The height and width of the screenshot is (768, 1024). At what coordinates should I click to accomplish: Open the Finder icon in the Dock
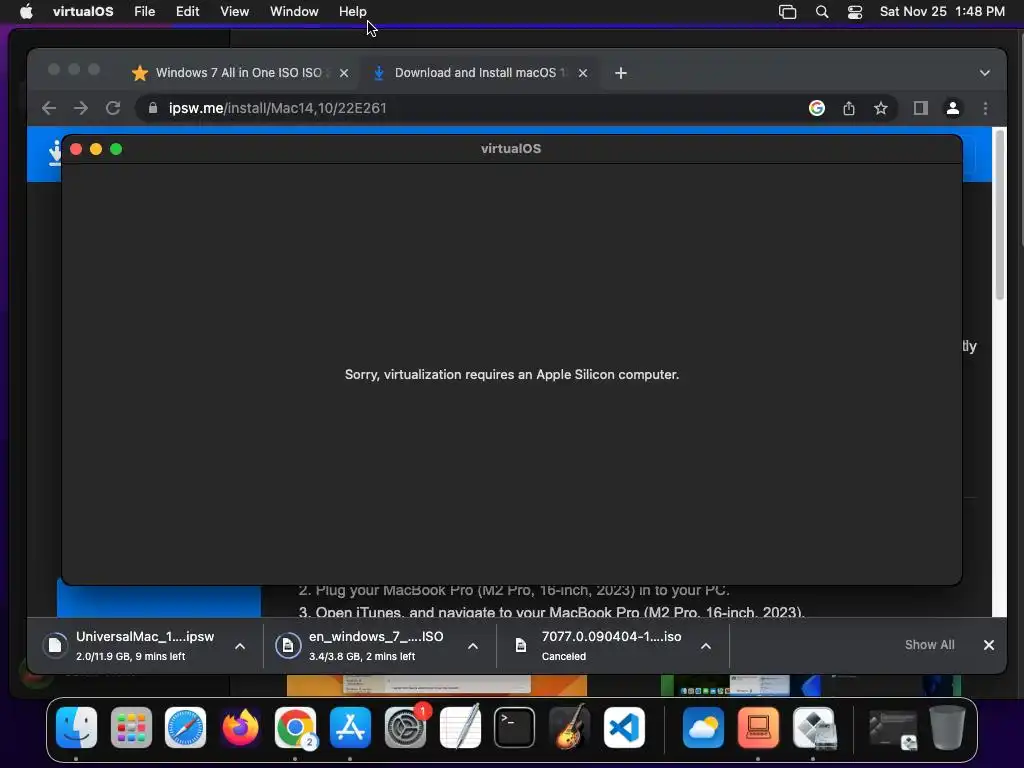point(76,728)
